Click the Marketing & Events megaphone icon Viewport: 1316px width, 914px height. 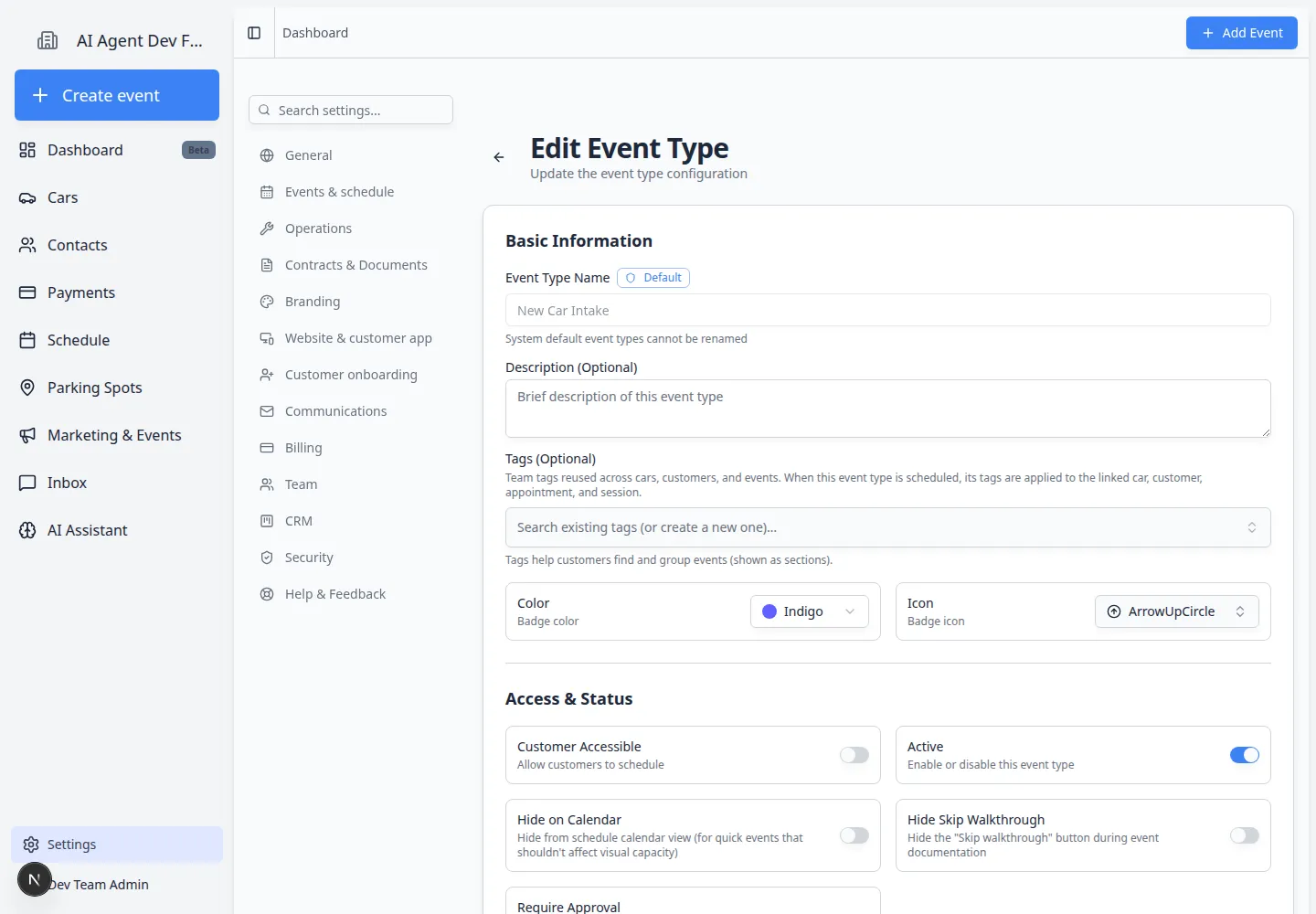[x=27, y=435]
